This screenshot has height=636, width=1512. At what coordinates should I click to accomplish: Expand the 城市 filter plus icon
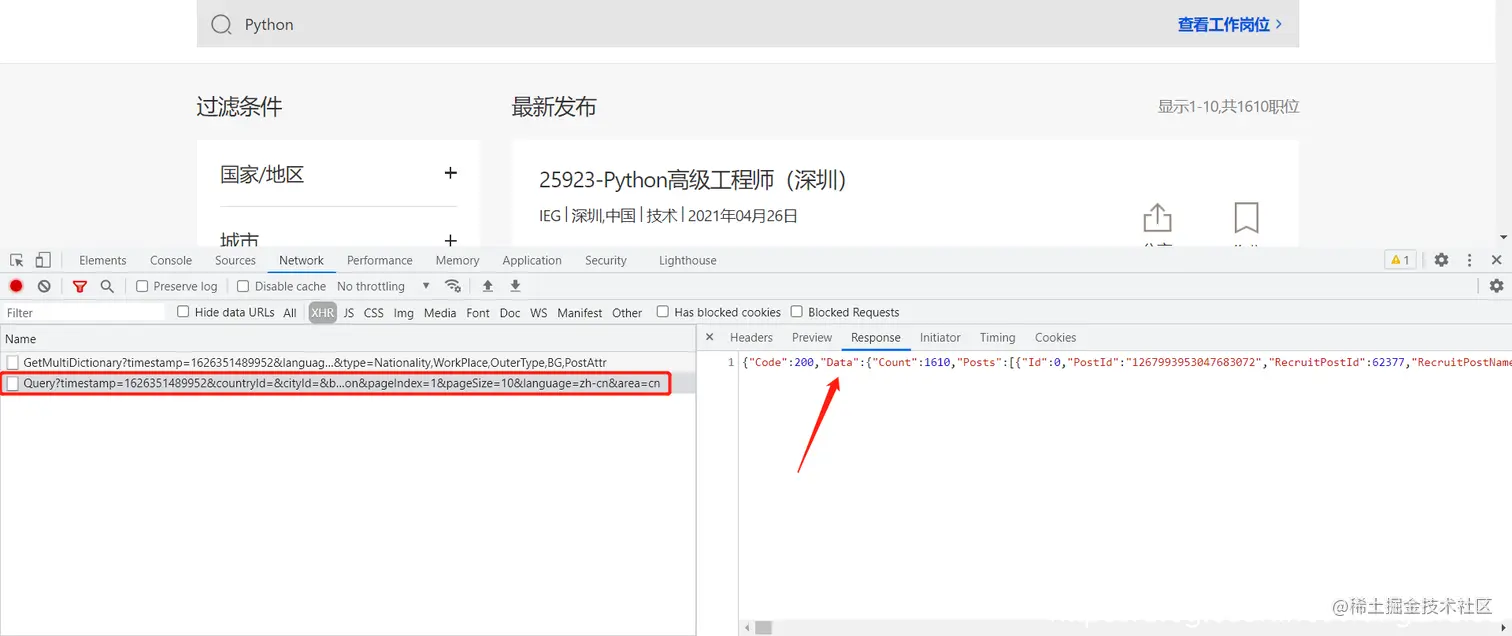[450, 240]
